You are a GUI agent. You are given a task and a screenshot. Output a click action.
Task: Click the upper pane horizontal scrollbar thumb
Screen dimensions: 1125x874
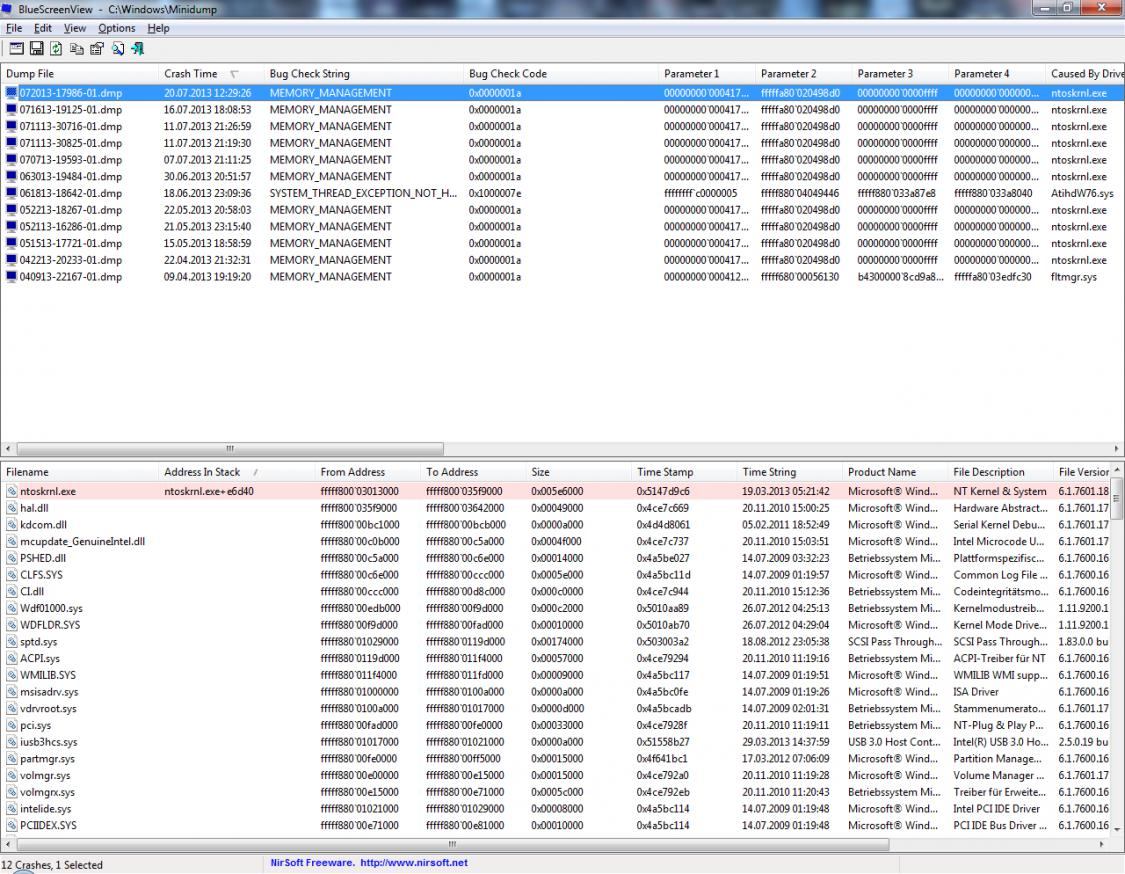[230, 448]
